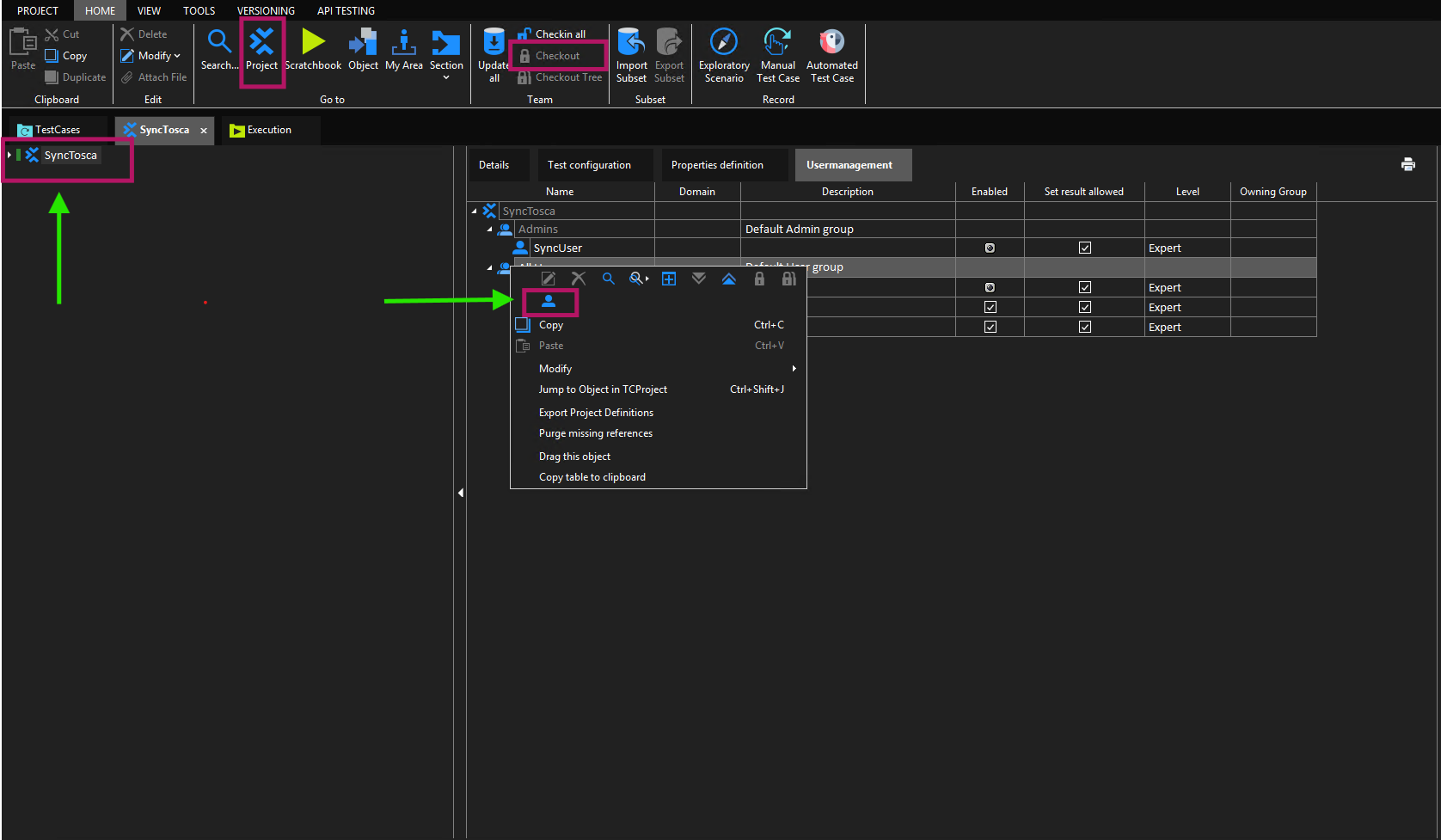Open the Scratchbook from the ribbon
This screenshot has width=1441, height=840.
click(313, 50)
